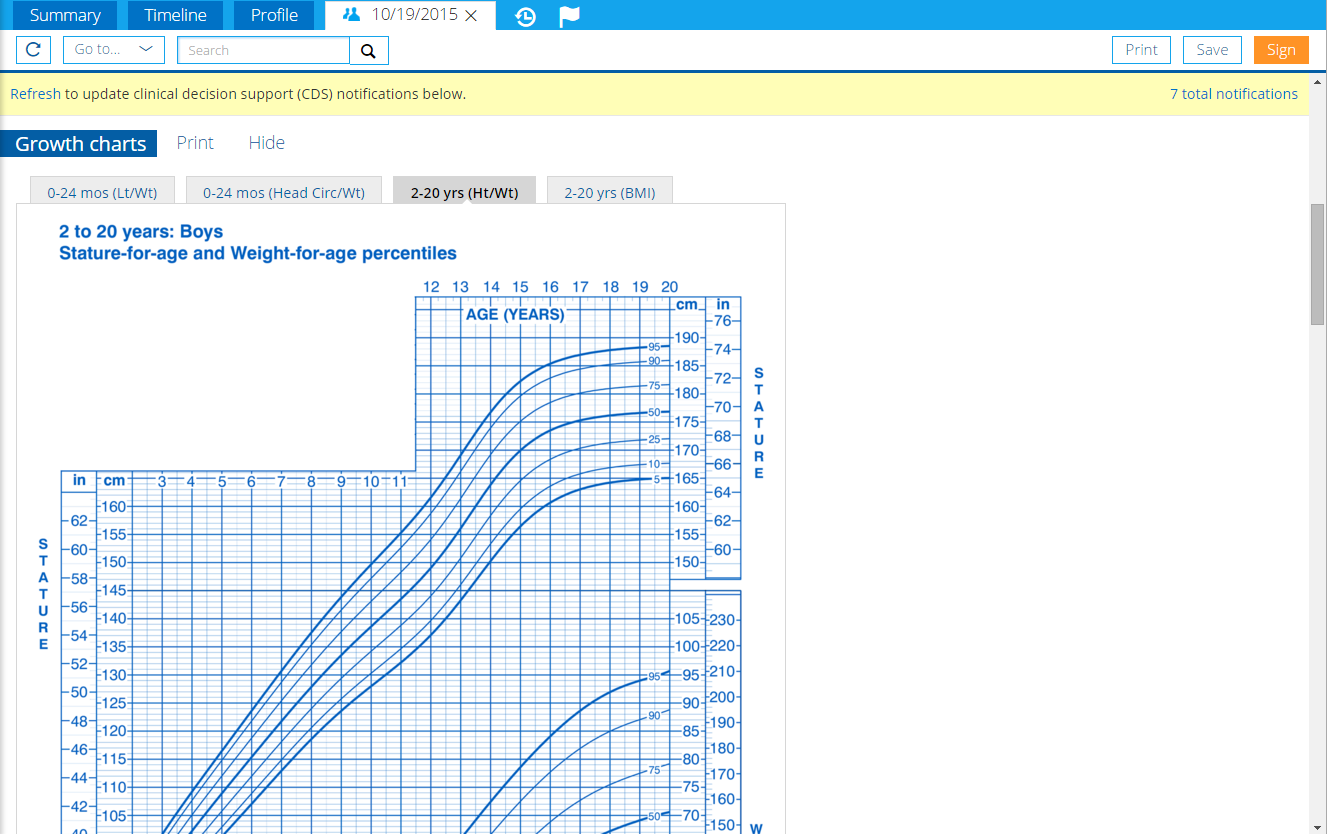
Task: Click the magnifier search button
Action: 369,51
